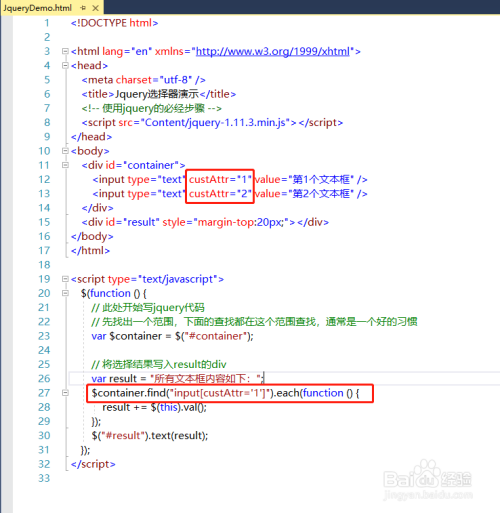
Task: Click result += $(this).val() statement
Action: 154,407
